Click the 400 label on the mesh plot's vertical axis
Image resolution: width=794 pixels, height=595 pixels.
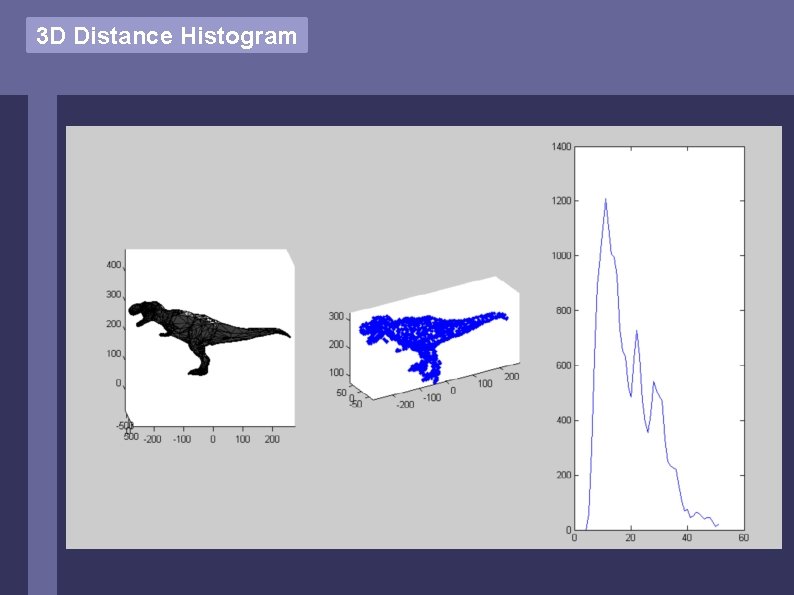tap(114, 265)
